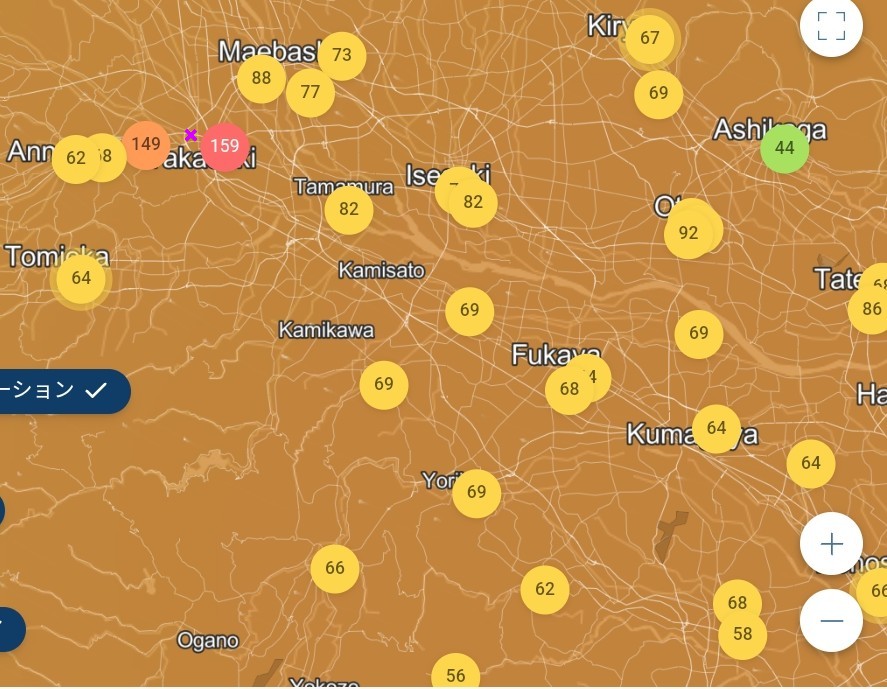Open the 62 marker near Annaka
The width and height of the screenshot is (887, 689).
[x=76, y=159]
